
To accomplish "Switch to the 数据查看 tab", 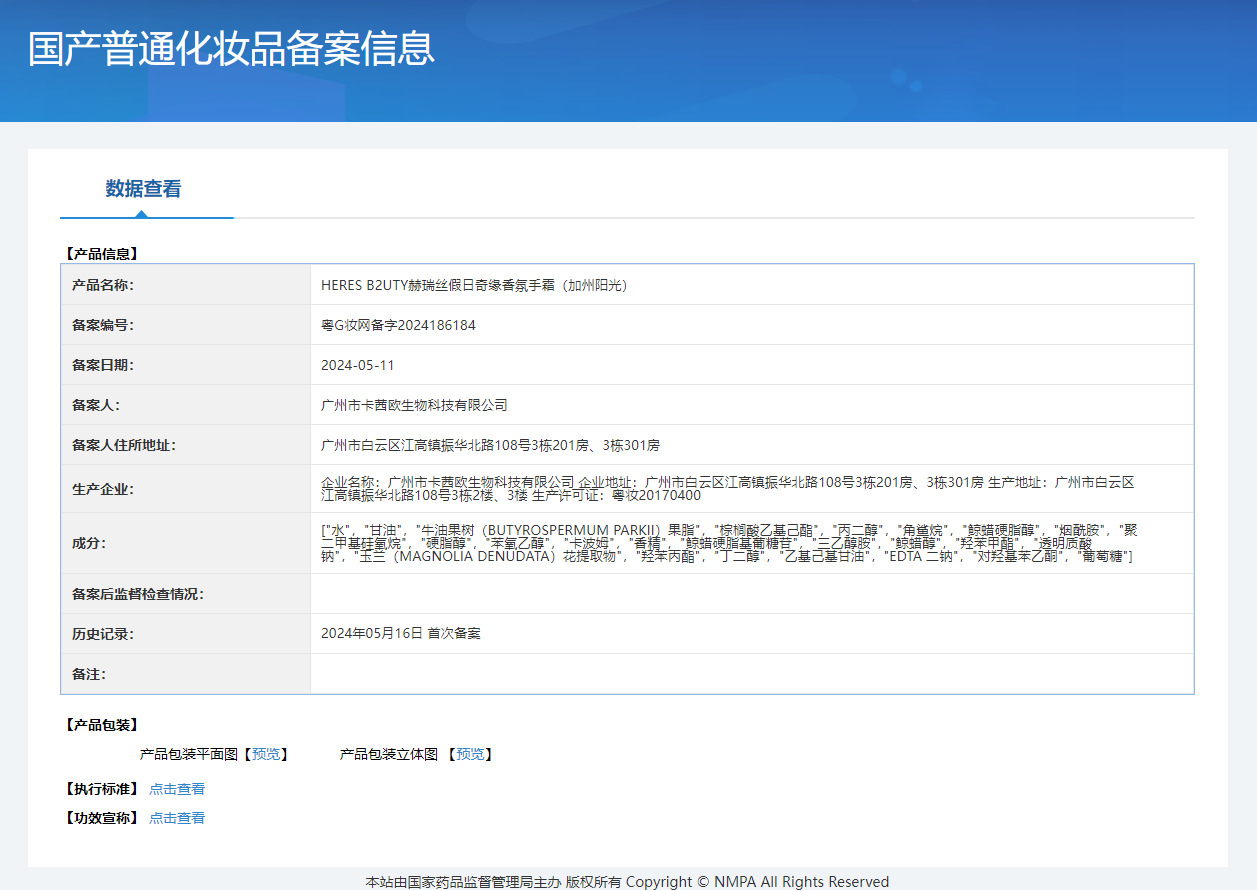I will 144,189.
